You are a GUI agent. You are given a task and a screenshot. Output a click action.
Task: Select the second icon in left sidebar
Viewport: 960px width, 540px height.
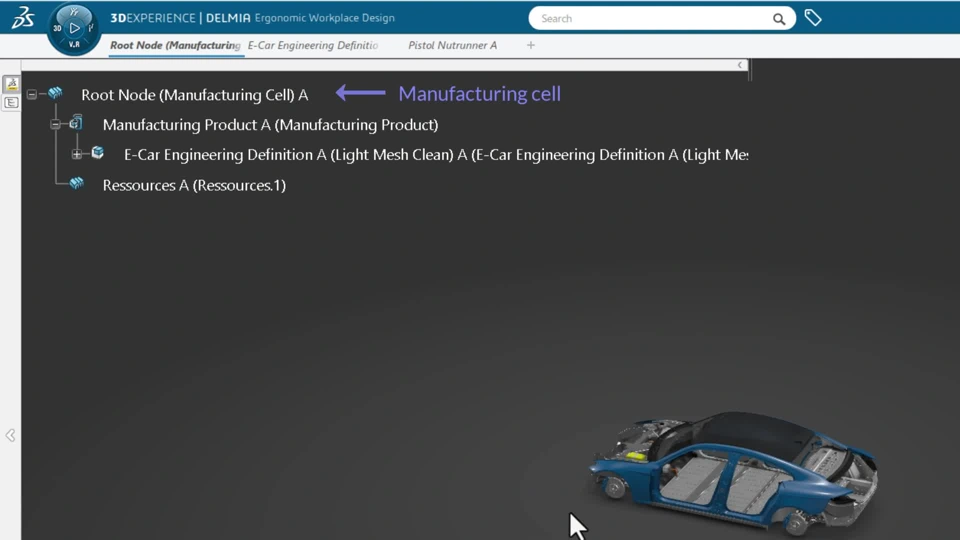pyautogui.click(x=11, y=103)
